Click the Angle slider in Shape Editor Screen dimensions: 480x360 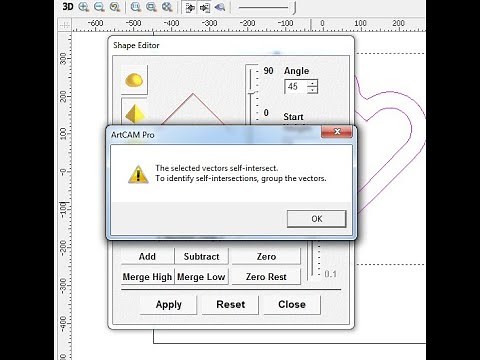[252, 93]
